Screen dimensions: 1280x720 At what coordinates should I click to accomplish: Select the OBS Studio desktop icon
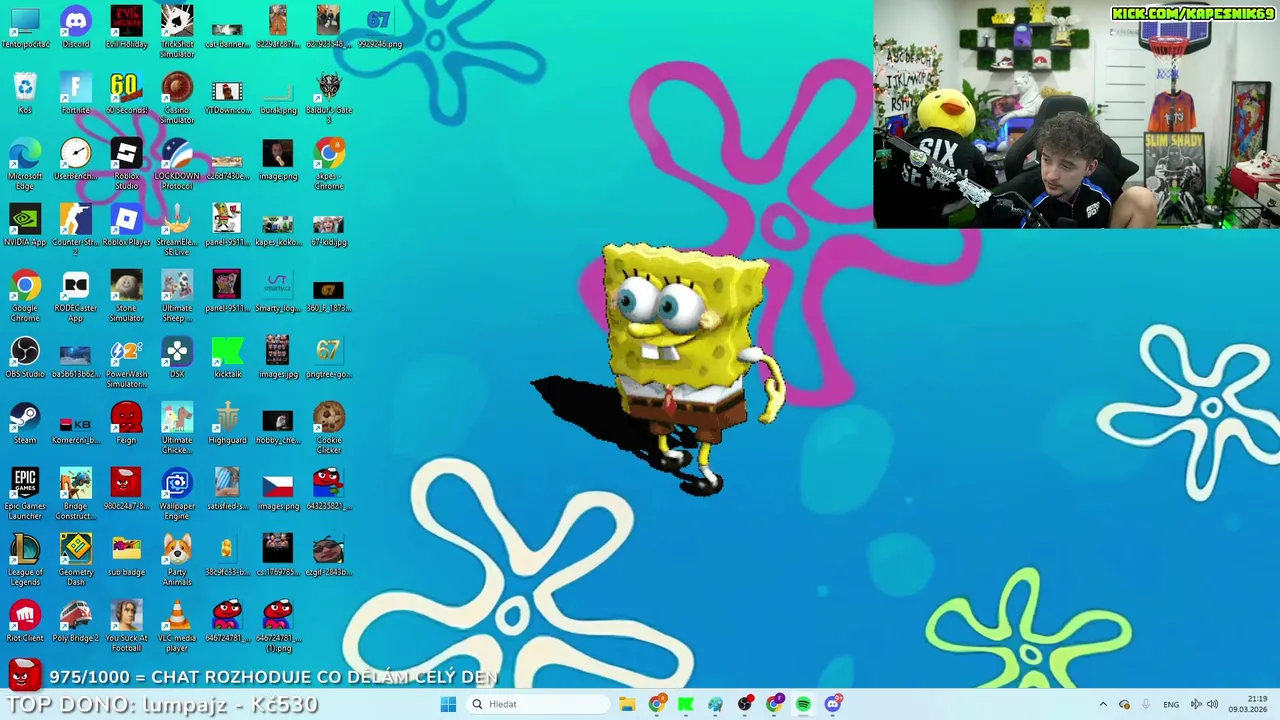point(25,357)
